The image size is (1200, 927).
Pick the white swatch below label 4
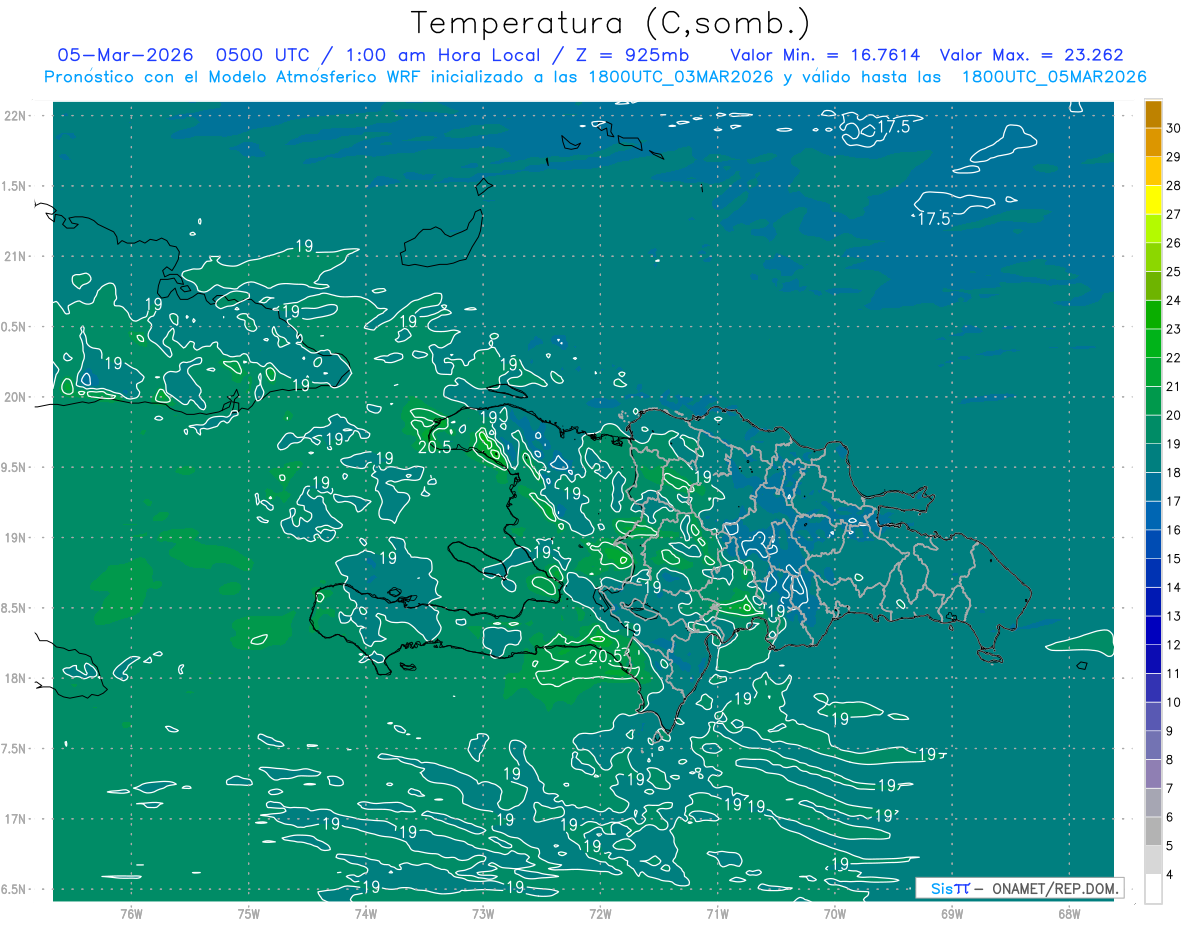[x=1153, y=889]
